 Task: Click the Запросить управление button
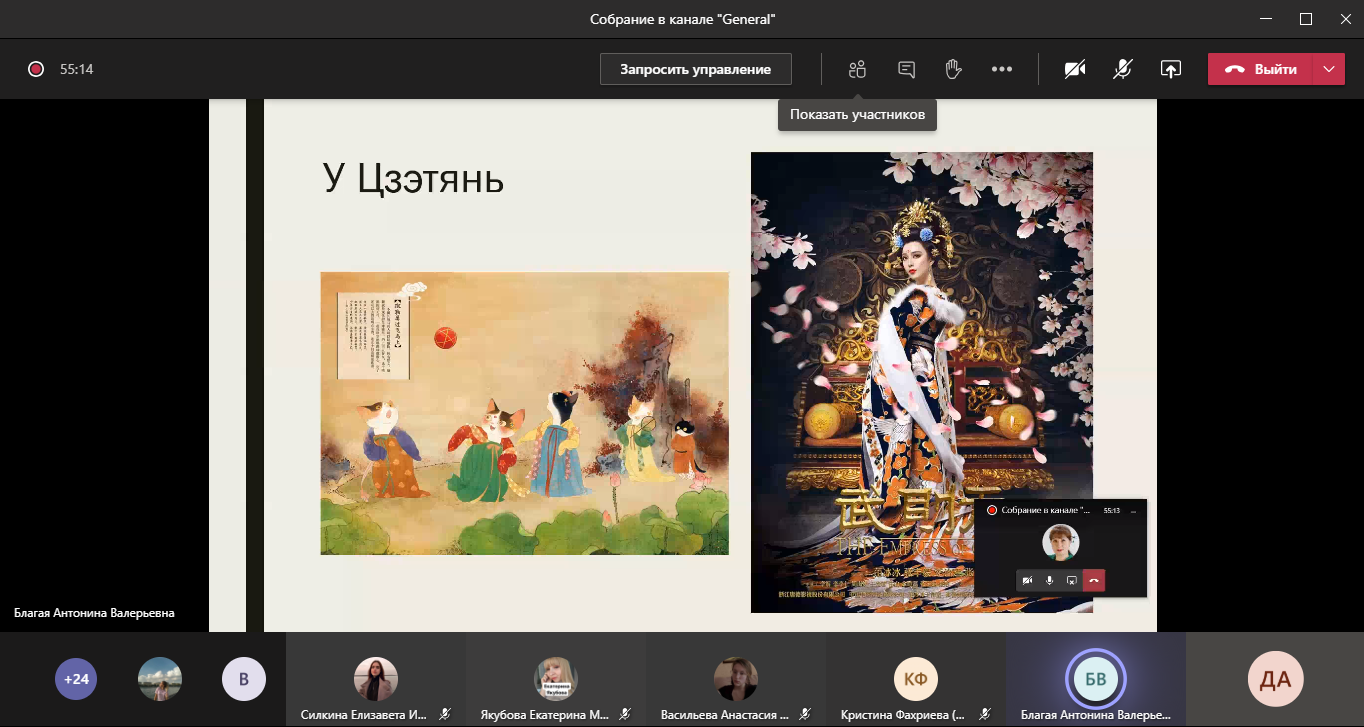click(695, 69)
